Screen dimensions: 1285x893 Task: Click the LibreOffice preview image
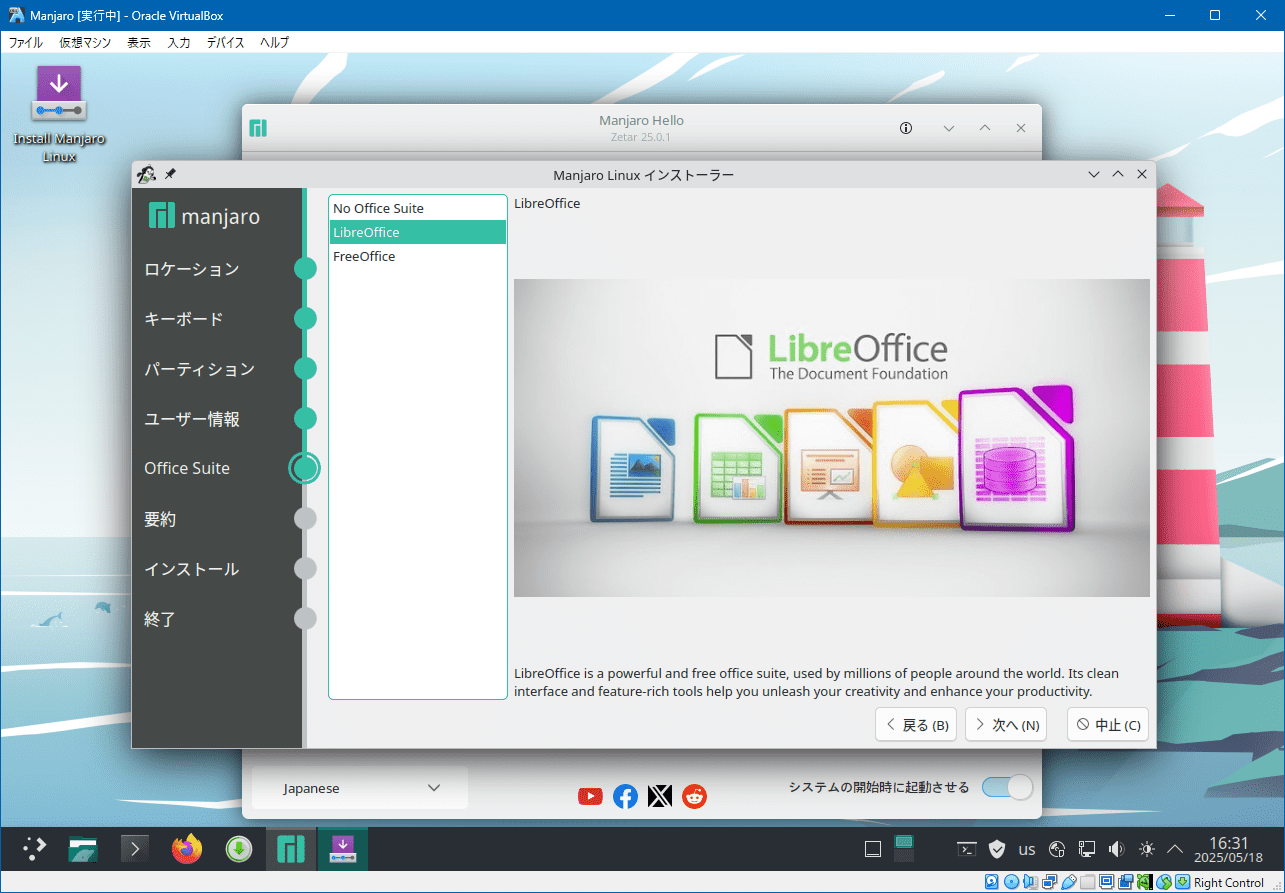click(832, 438)
